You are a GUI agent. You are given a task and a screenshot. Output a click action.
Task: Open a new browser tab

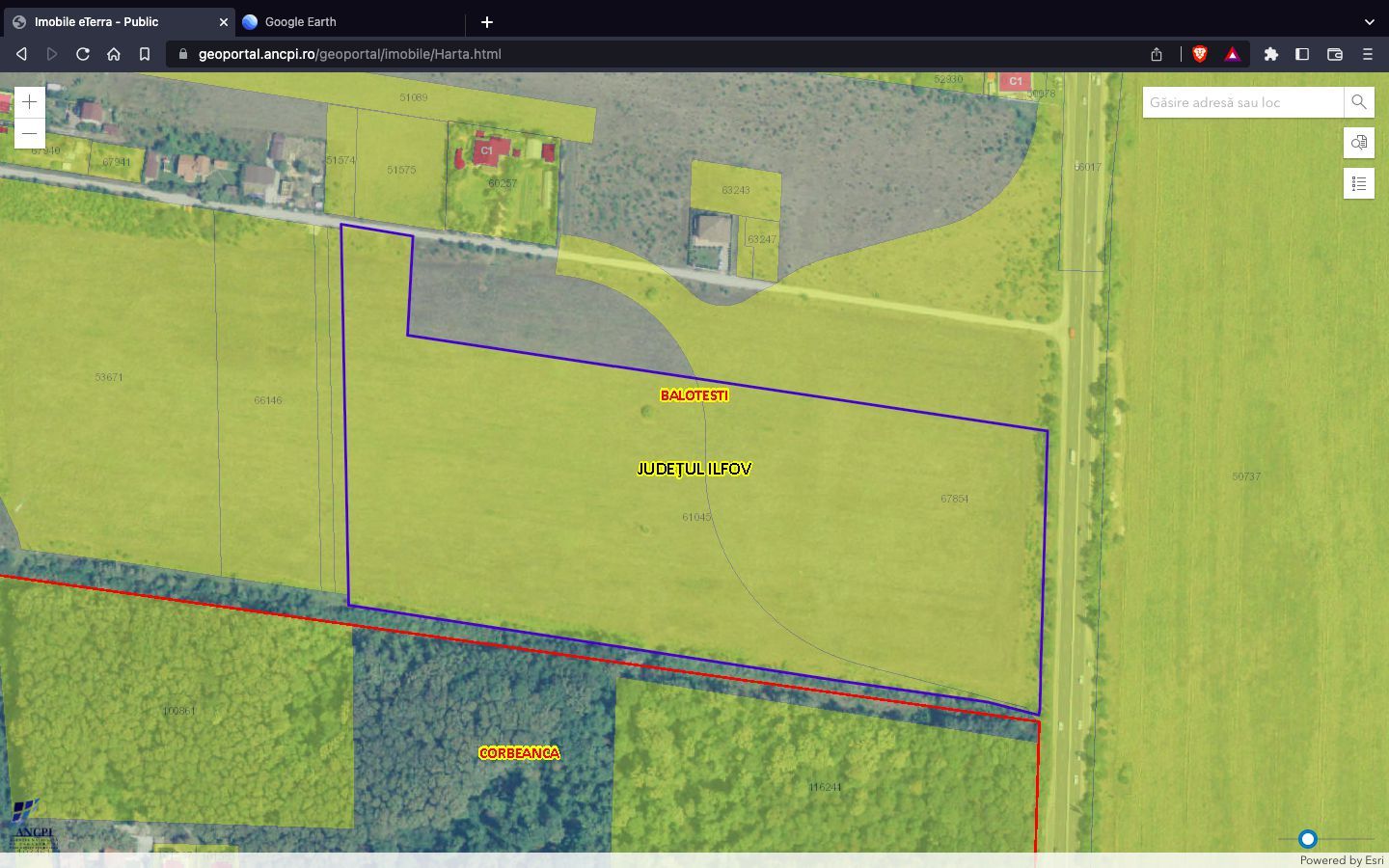click(487, 21)
